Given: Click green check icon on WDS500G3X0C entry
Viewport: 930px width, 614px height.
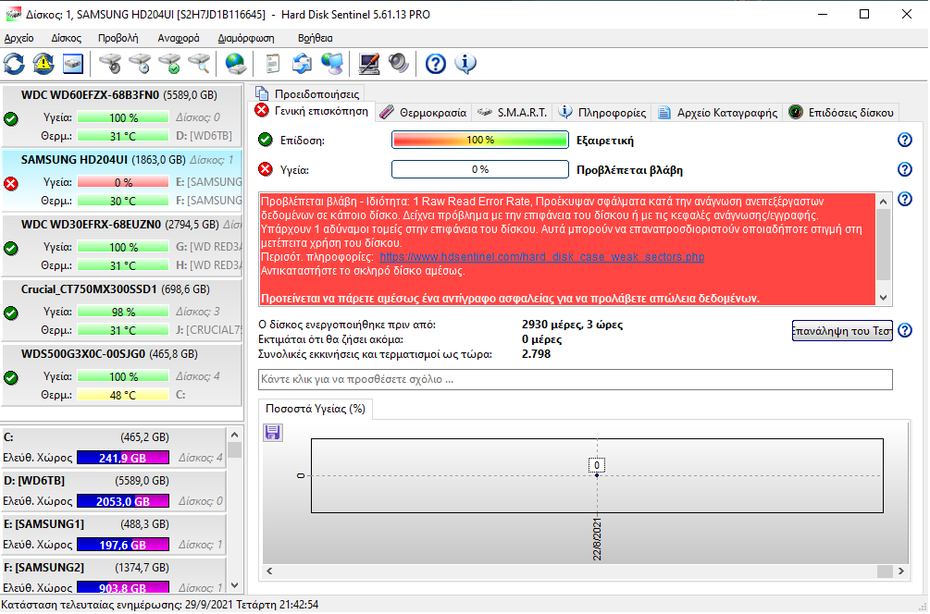Looking at the screenshot, I should coord(11,378).
